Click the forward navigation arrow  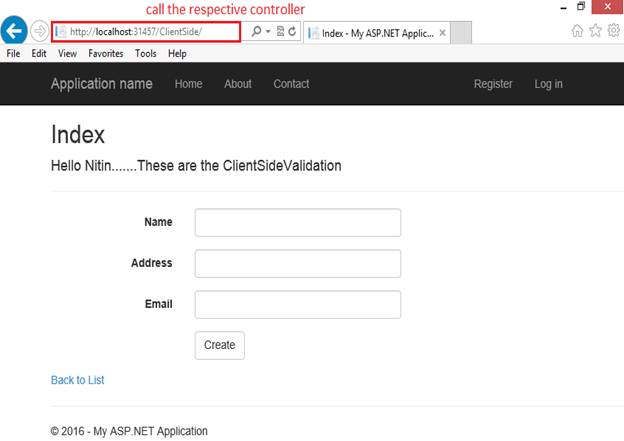tap(39, 31)
